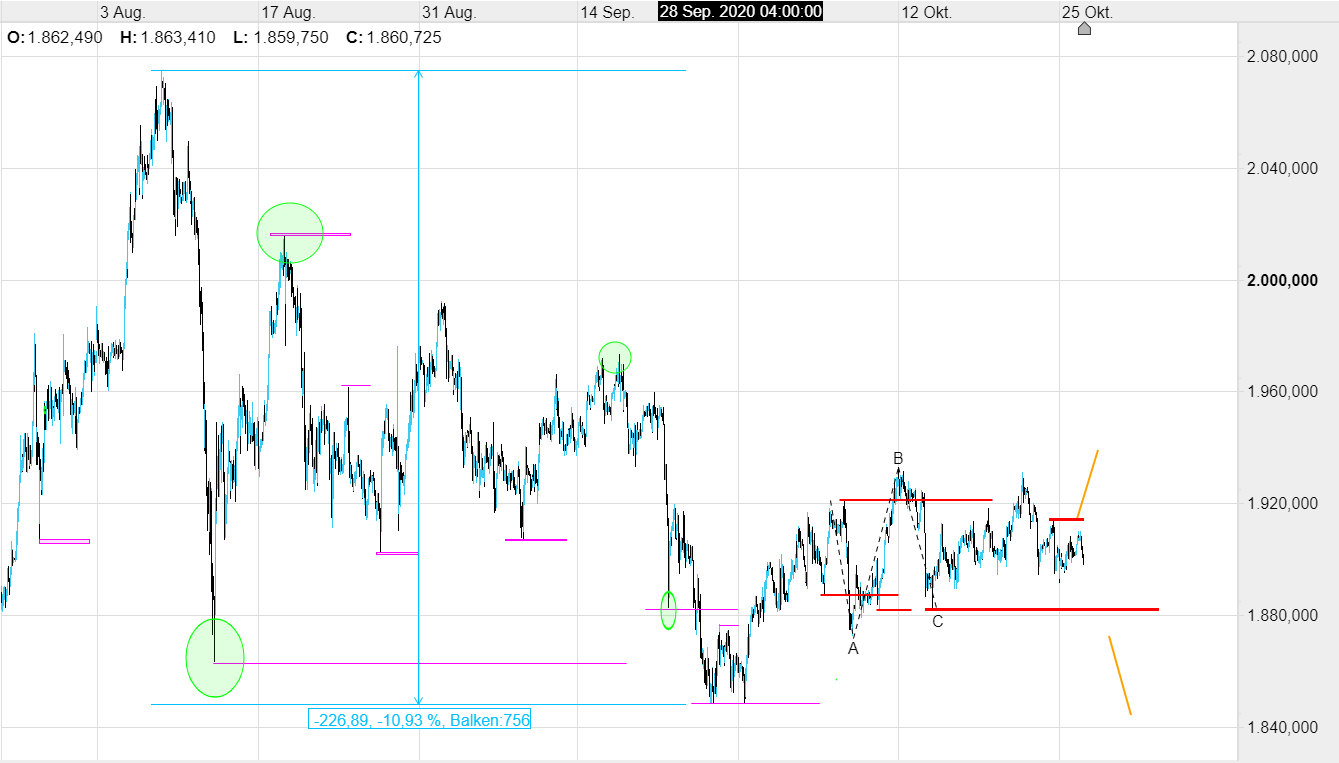Click the 1.960,000 price axis label
The width and height of the screenshot is (1339, 763).
click(1281, 392)
